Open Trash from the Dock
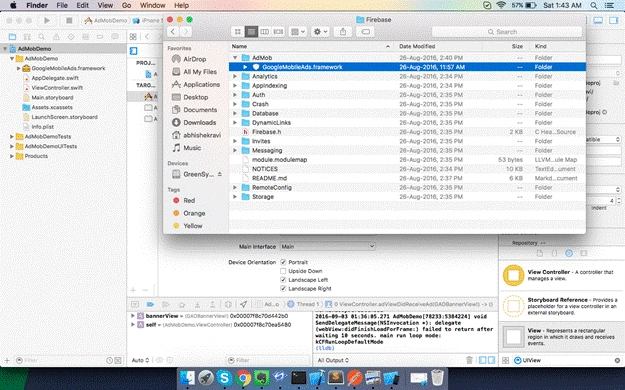 437,377
